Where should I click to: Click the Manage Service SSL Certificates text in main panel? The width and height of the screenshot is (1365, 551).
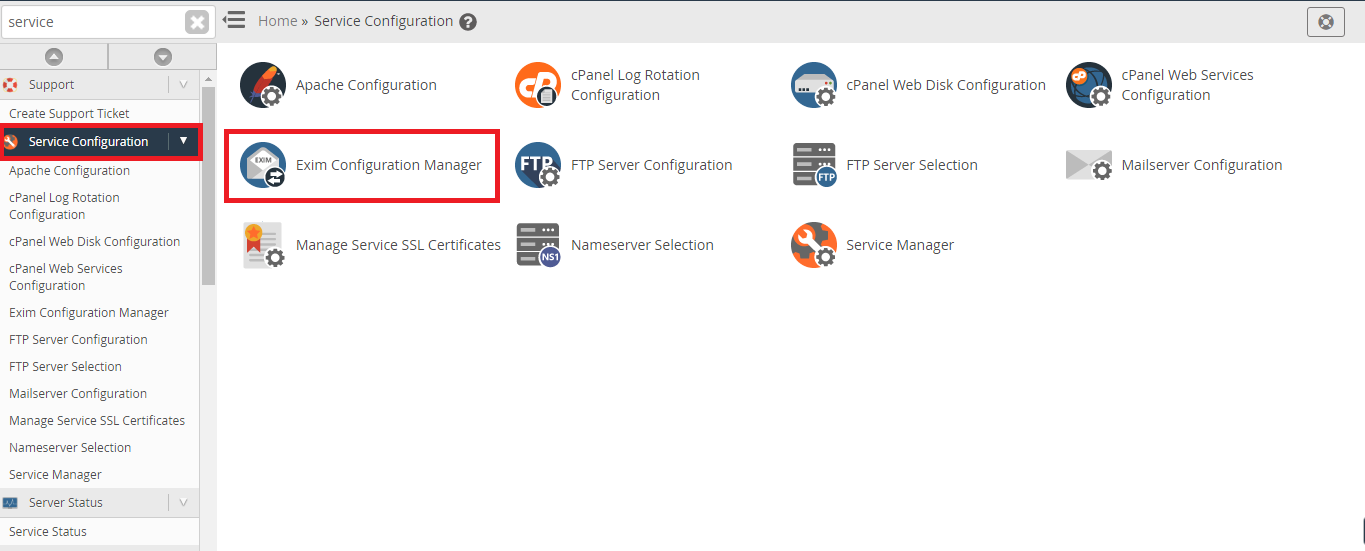(398, 245)
